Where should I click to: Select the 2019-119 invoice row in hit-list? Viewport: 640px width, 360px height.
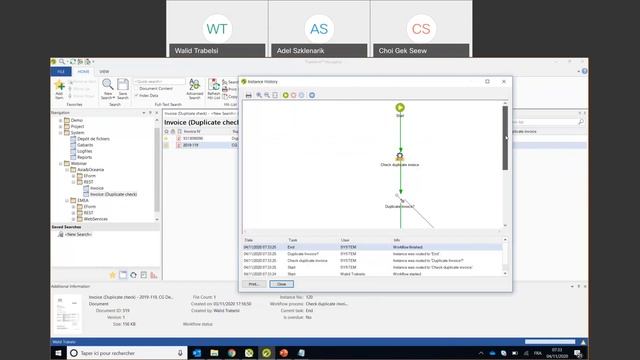[x=201, y=145]
